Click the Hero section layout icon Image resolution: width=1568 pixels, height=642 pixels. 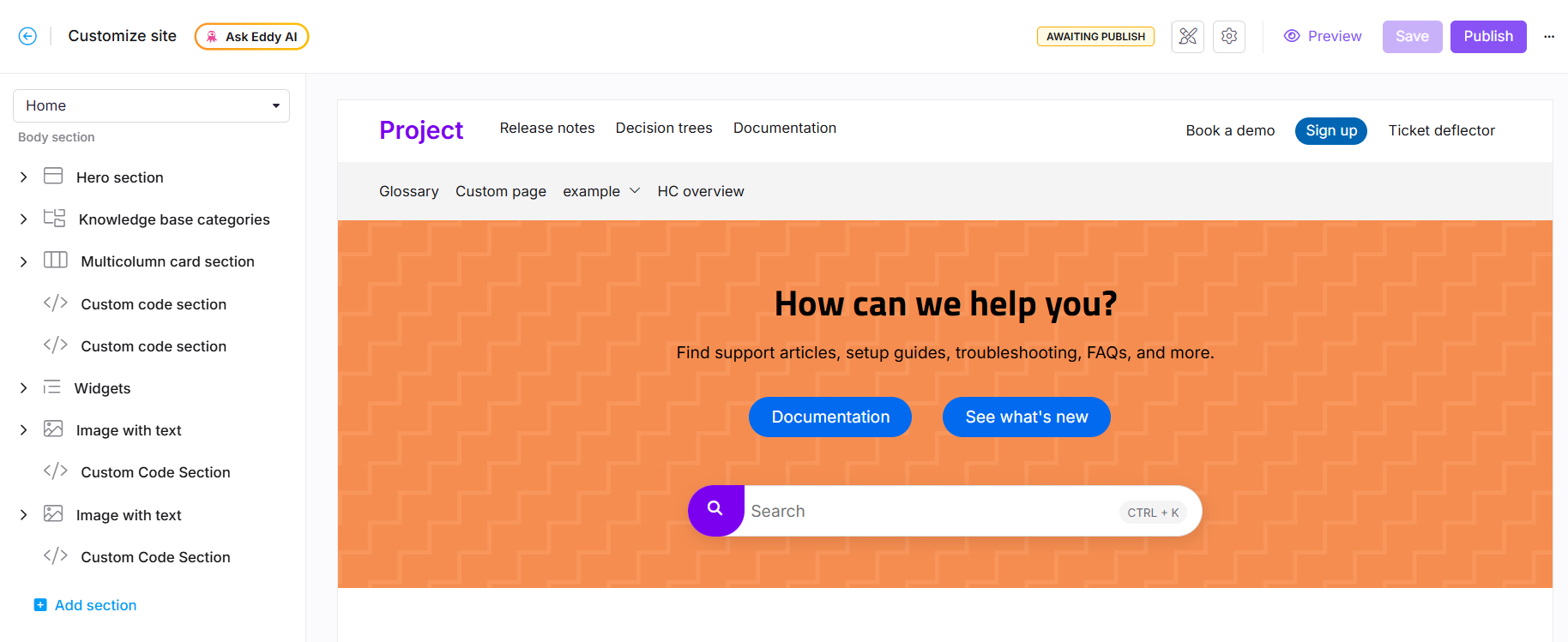(x=53, y=177)
